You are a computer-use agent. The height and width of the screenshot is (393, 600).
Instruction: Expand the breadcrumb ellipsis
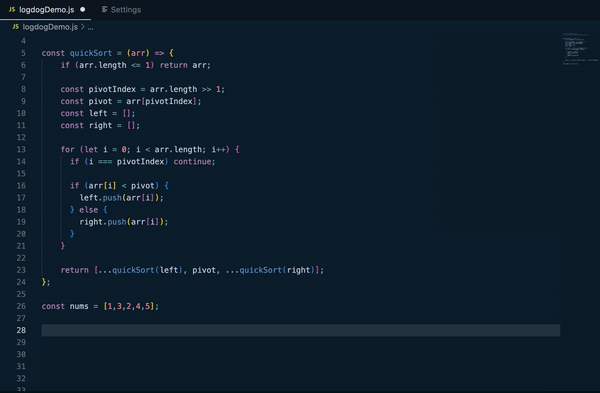pos(90,28)
